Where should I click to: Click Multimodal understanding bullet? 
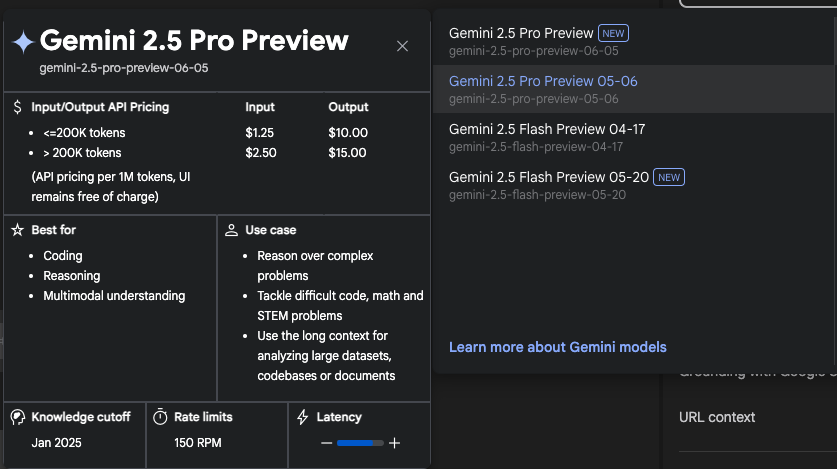point(114,296)
